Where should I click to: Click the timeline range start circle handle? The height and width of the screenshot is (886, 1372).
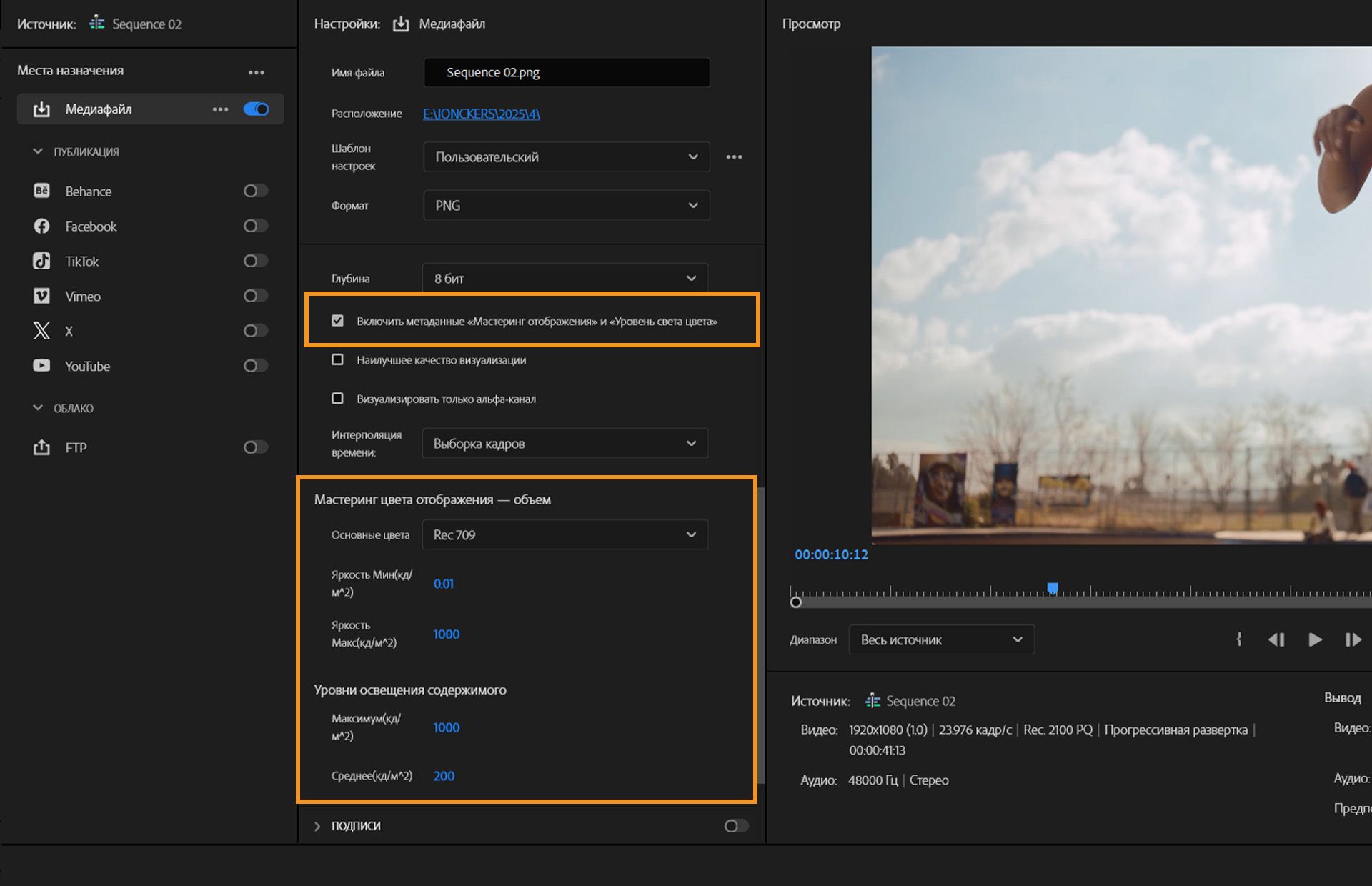[796, 602]
